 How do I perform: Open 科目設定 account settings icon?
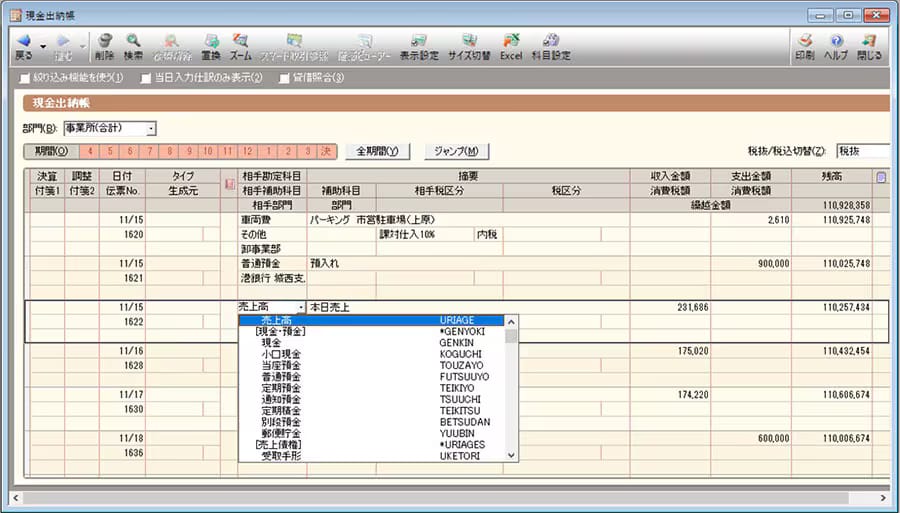(551, 41)
